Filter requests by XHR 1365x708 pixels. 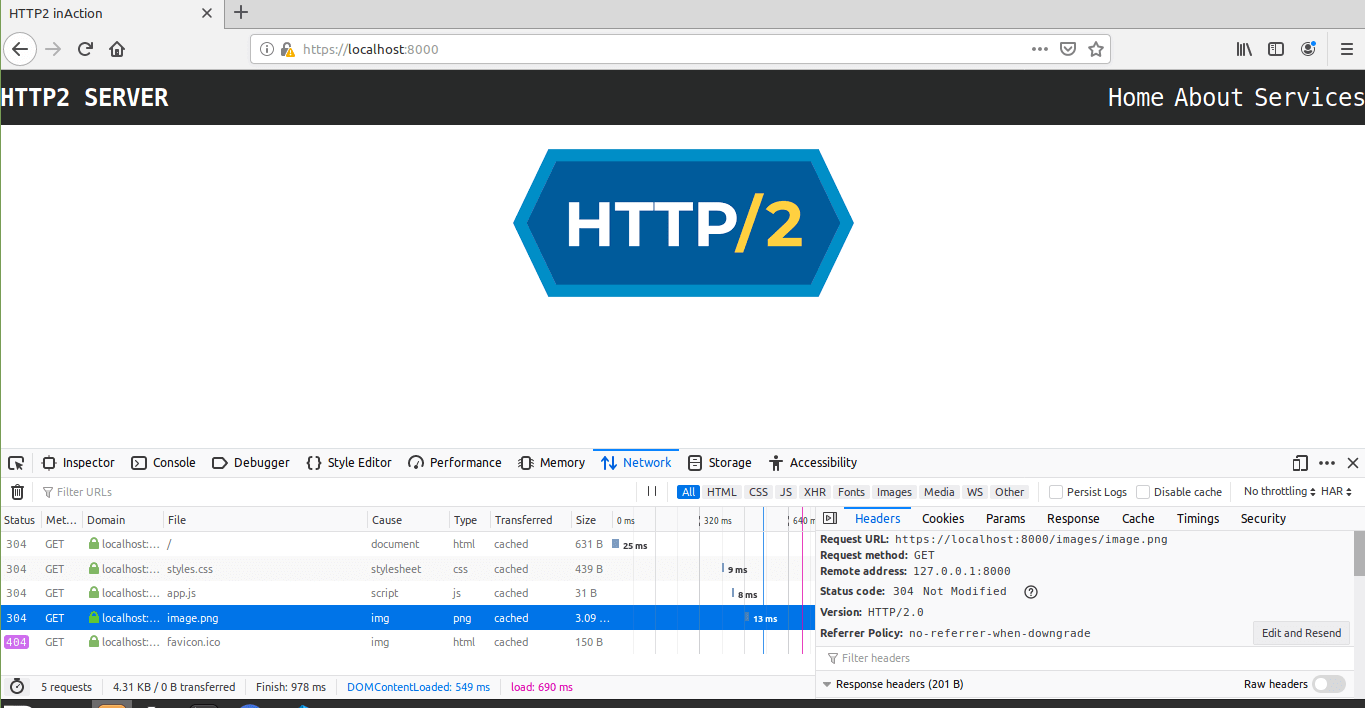pos(815,492)
